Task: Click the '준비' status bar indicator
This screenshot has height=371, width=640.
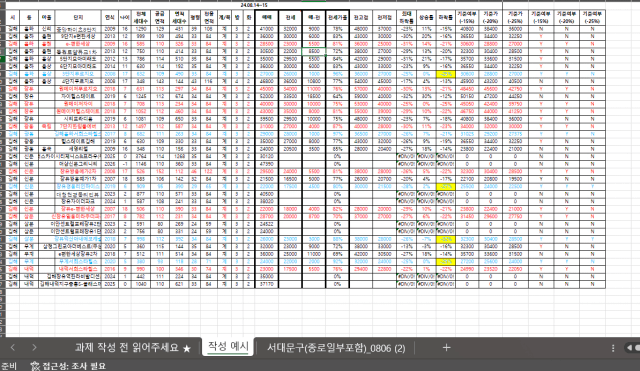Action: (x=8, y=366)
